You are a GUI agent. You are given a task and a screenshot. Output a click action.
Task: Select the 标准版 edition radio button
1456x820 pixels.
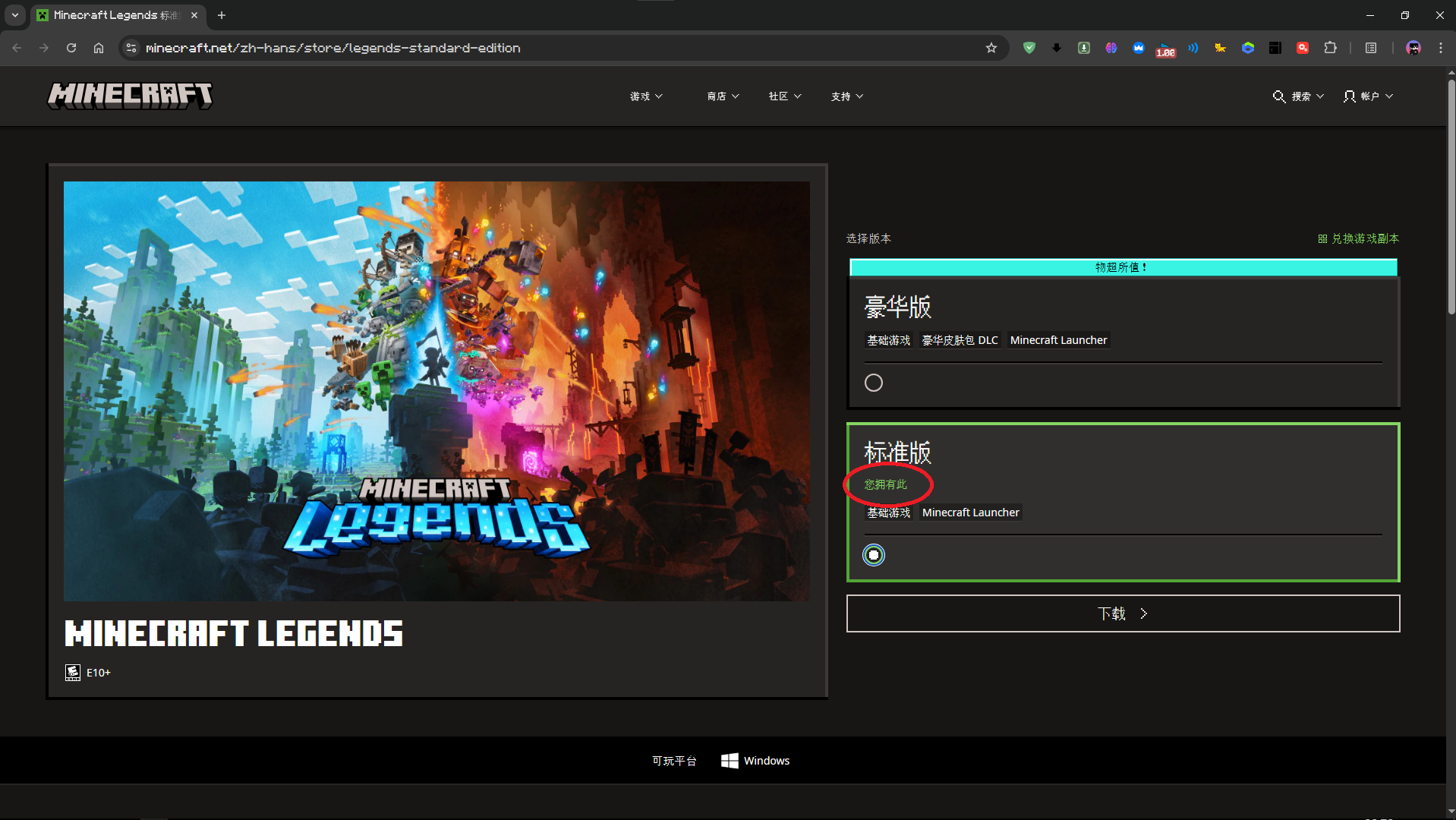click(874, 555)
